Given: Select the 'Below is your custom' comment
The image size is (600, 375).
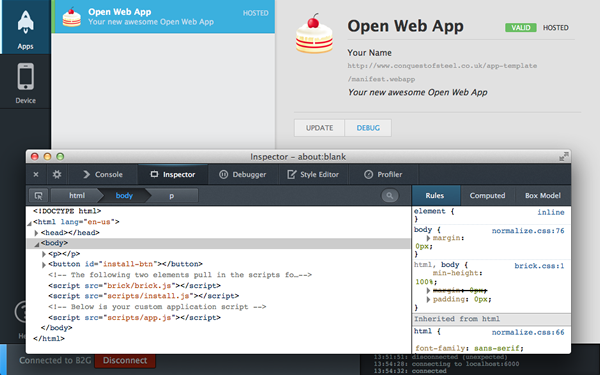Looking at the screenshot, I should pos(157,307).
